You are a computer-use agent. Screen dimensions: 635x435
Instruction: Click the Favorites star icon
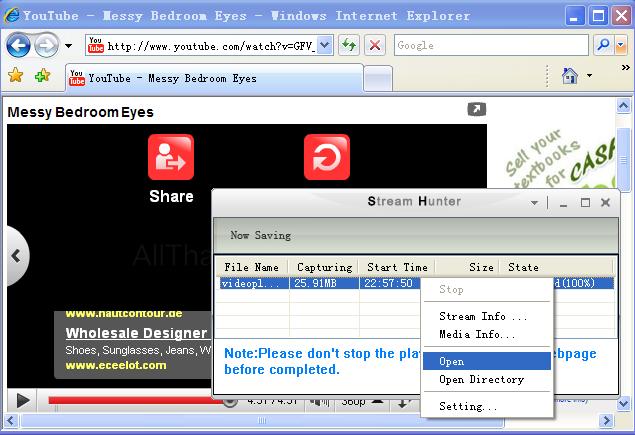click(15, 75)
